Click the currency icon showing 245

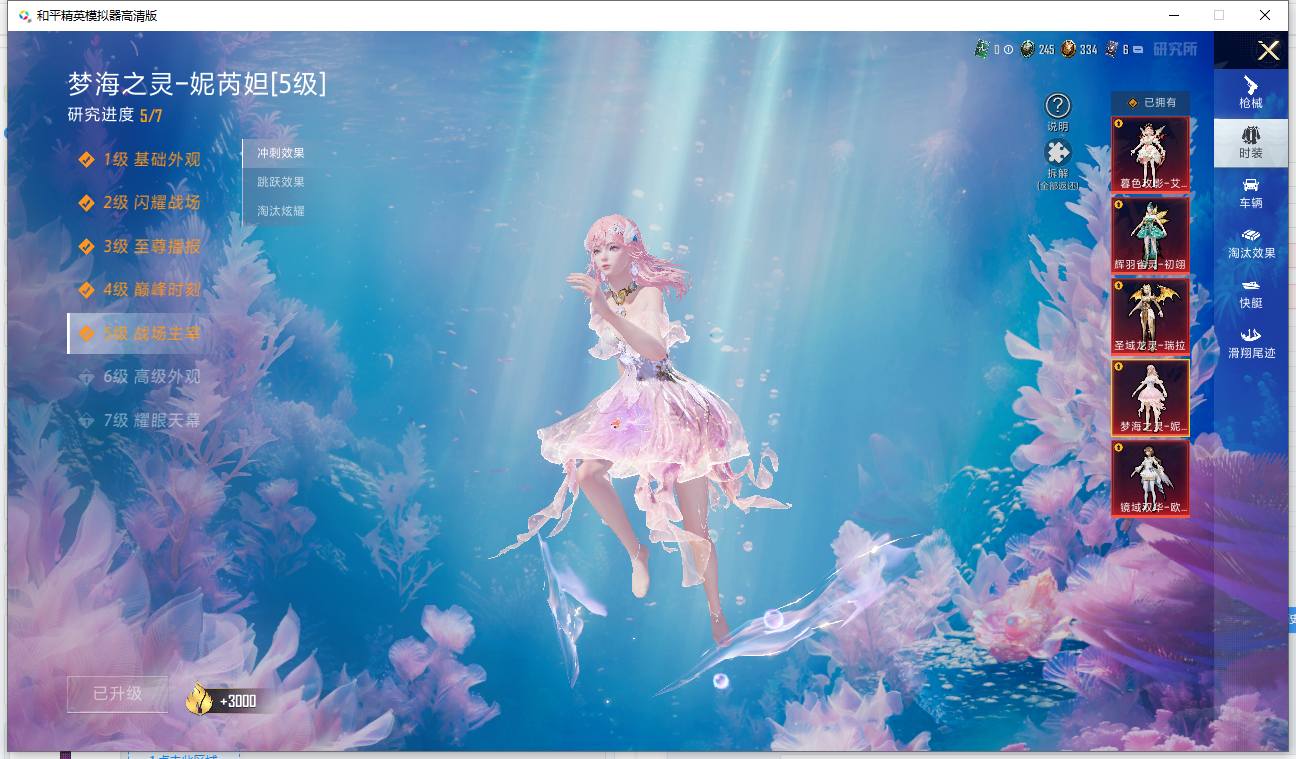pos(1027,49)
